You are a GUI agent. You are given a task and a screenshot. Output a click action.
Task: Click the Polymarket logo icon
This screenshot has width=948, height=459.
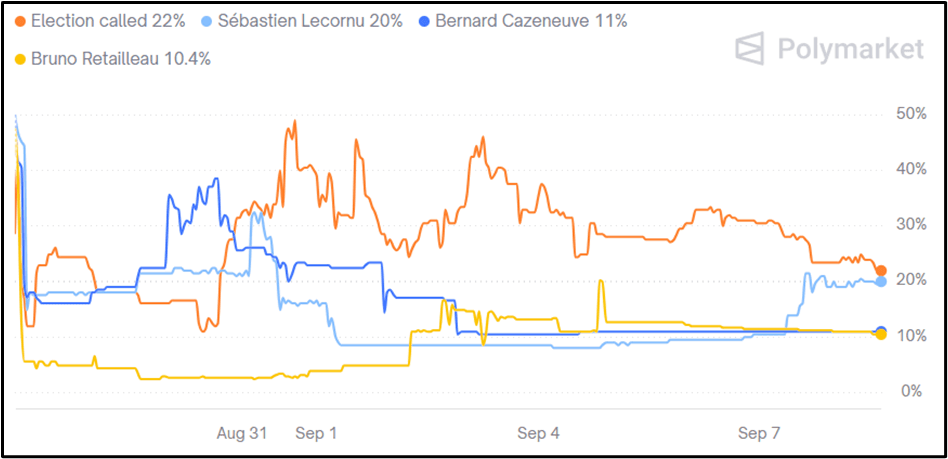coord(752,49)
